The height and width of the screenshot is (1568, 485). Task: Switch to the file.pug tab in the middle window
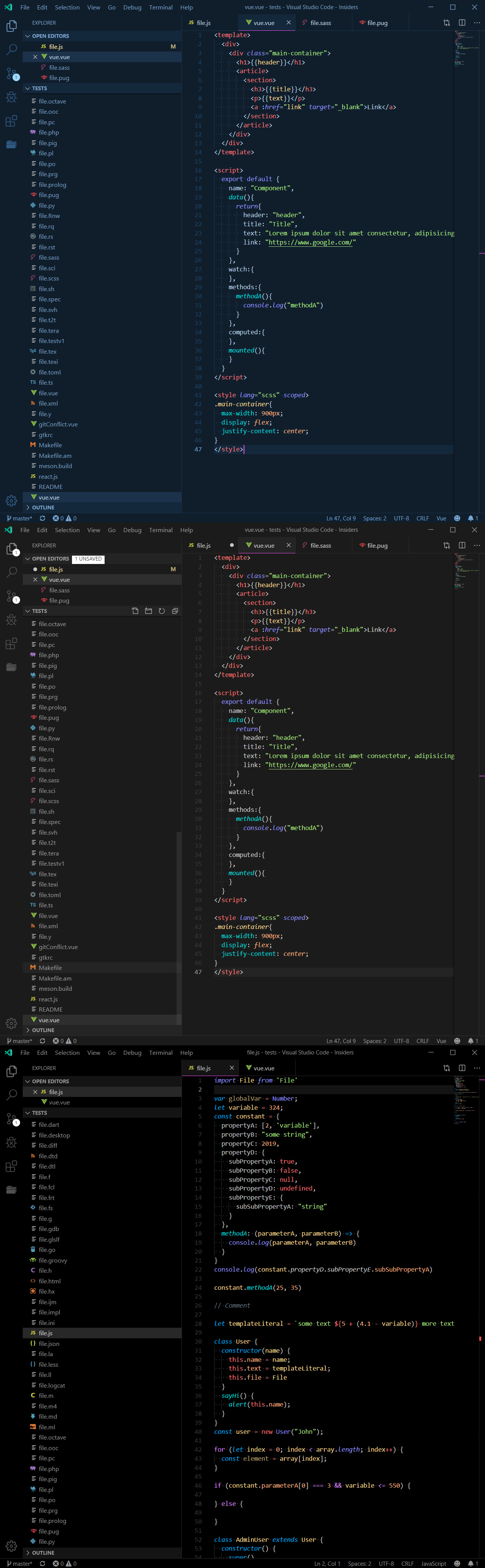380,545
